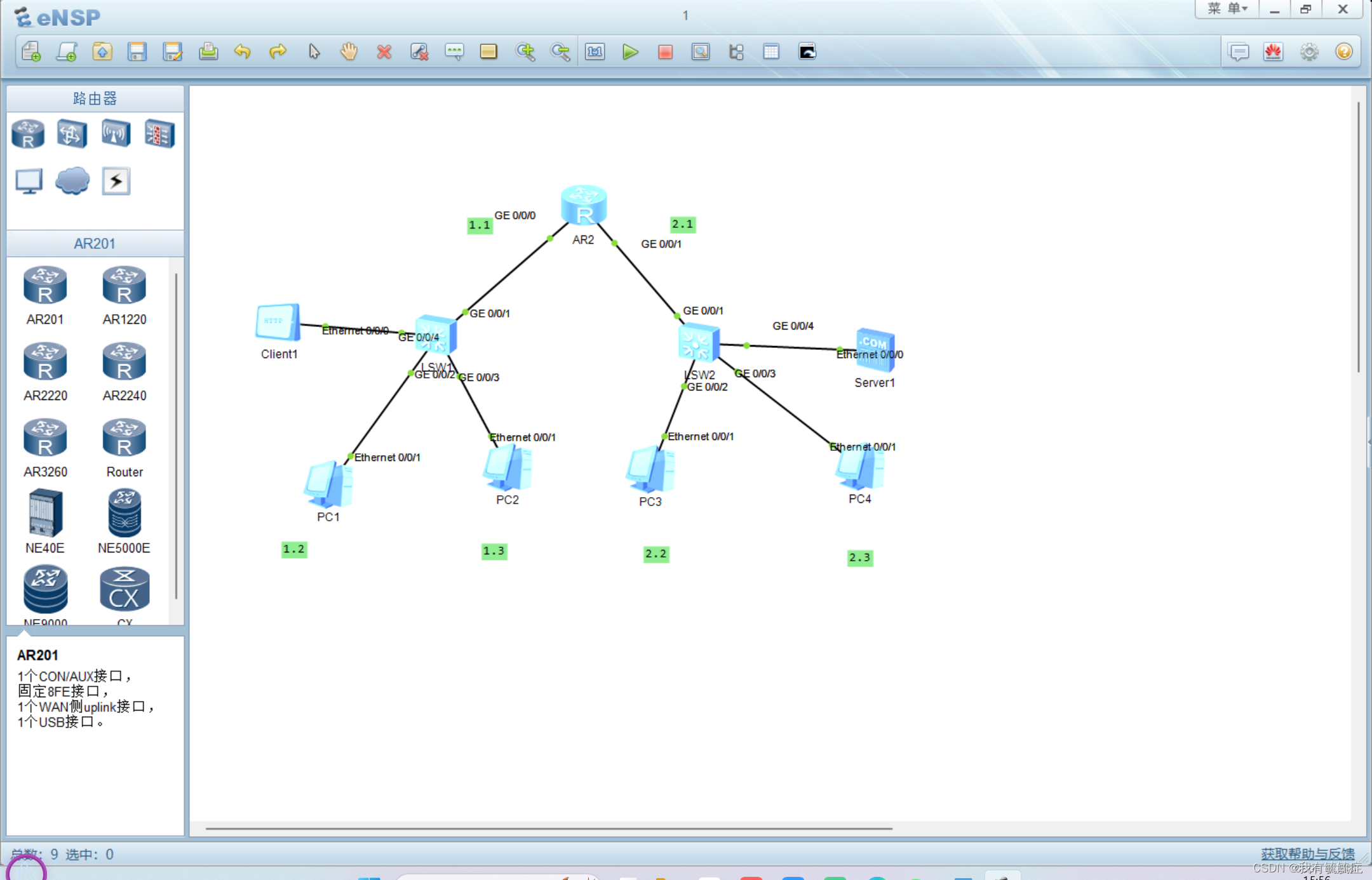
Task: Click the Open Topology folder icon
Action: pyautogui.click(x=102, y=51)
